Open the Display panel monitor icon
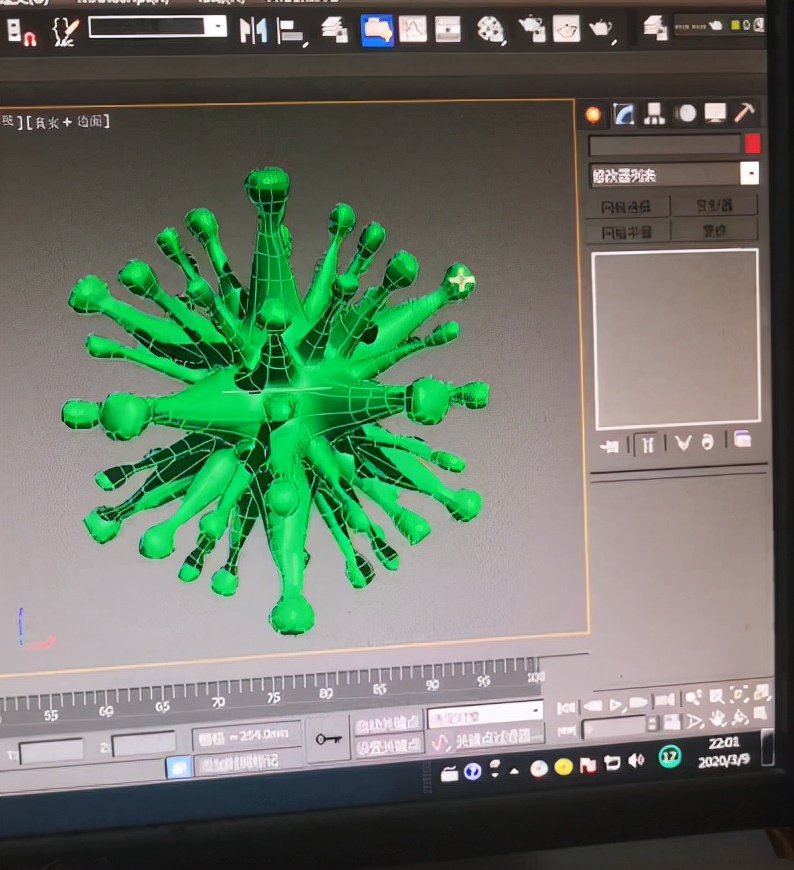Image resolution: width=794 pixels, height=870 pixels. click(x=714, y=113)
